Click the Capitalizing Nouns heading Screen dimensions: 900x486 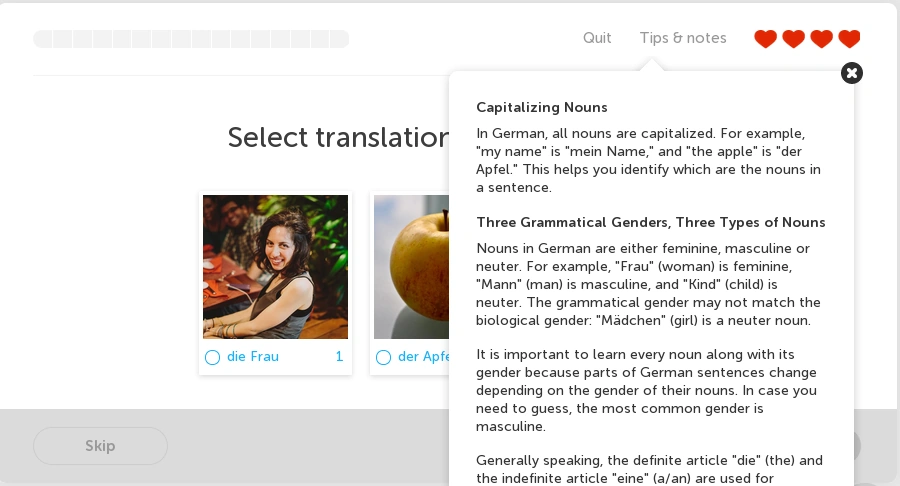(542, 107)
